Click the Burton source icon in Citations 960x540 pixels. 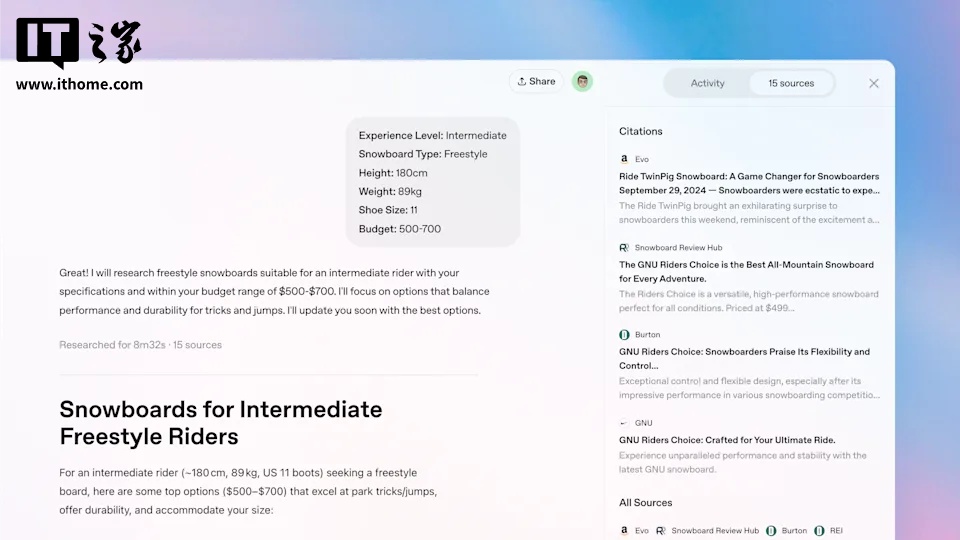point(624,335)
